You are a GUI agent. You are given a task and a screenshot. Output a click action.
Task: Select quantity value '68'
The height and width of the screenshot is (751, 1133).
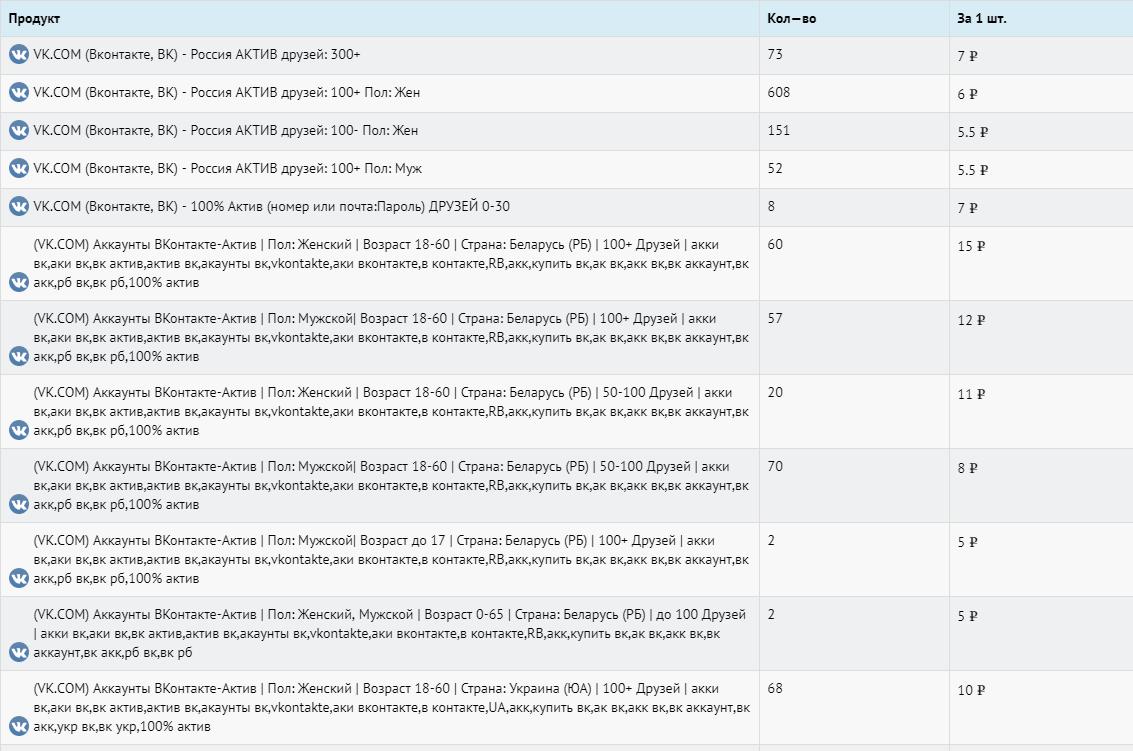tap(775, 688)
